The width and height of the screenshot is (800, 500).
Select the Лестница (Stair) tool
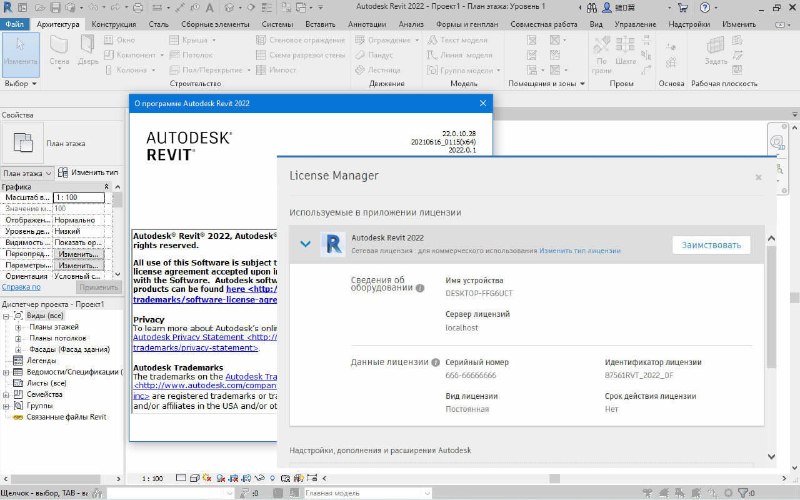coord(378,70)
